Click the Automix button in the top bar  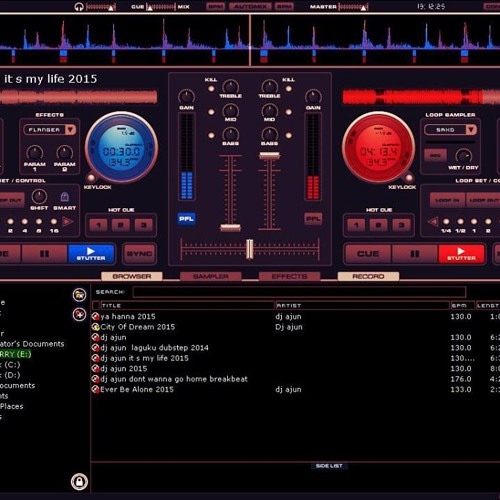coord(250,6)
